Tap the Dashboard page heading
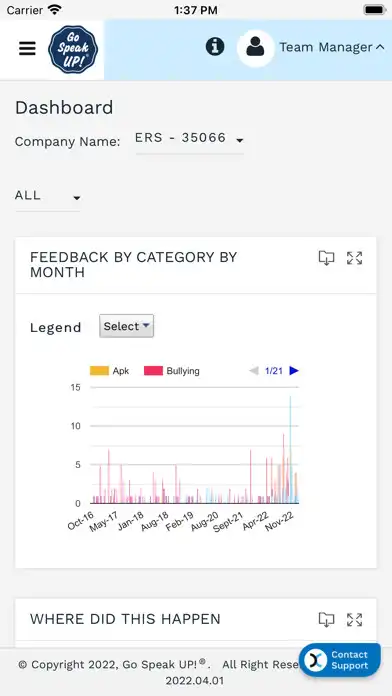Image resolution: width=392 pixels, height=696 pixels. pyautogui.click(x=64, y=108)
